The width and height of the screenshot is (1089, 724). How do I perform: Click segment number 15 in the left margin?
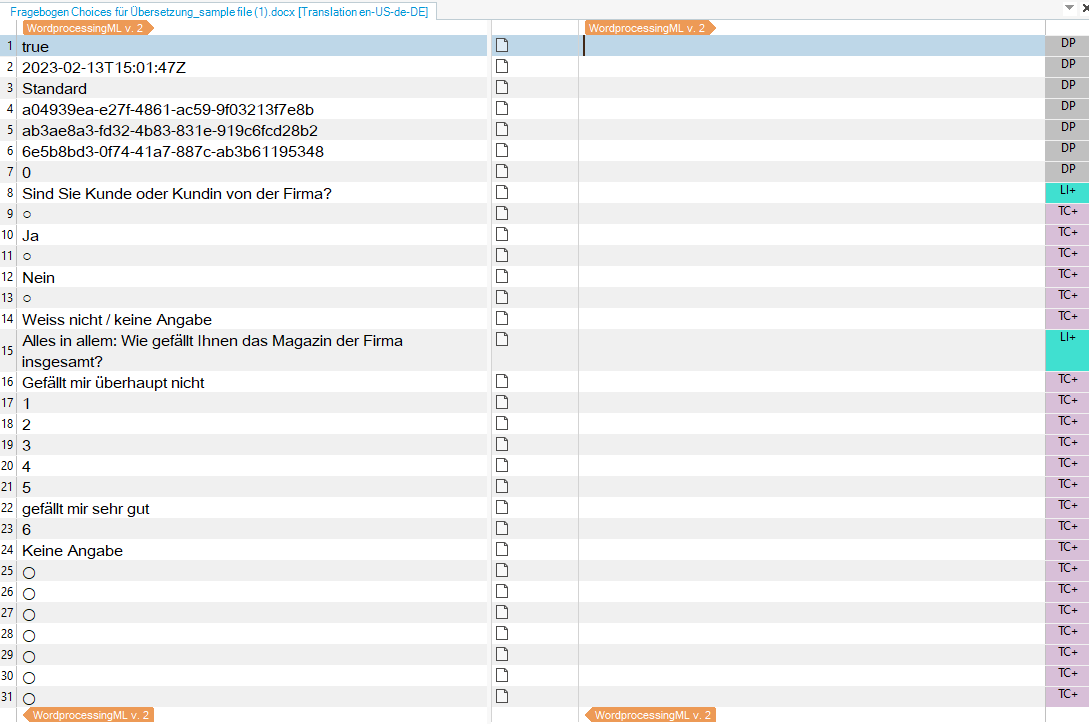tap(9, 350)
